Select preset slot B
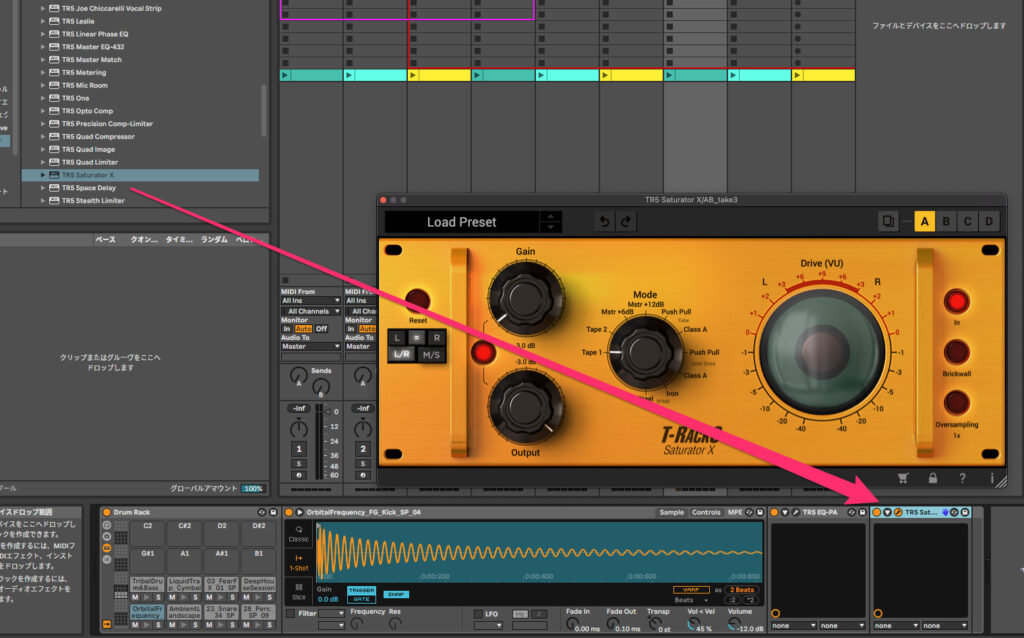Image resolution: width=1024 pixels, height=638 pixels. pyautogui.click(x=947, y=221)
